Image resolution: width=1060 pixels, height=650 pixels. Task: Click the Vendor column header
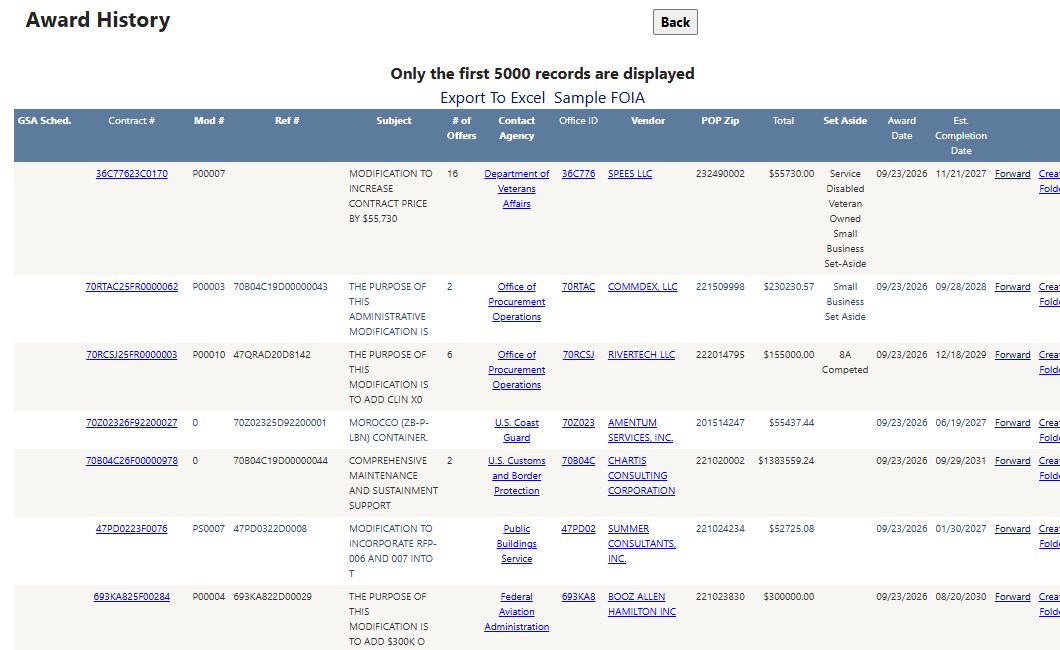point(648,121)
